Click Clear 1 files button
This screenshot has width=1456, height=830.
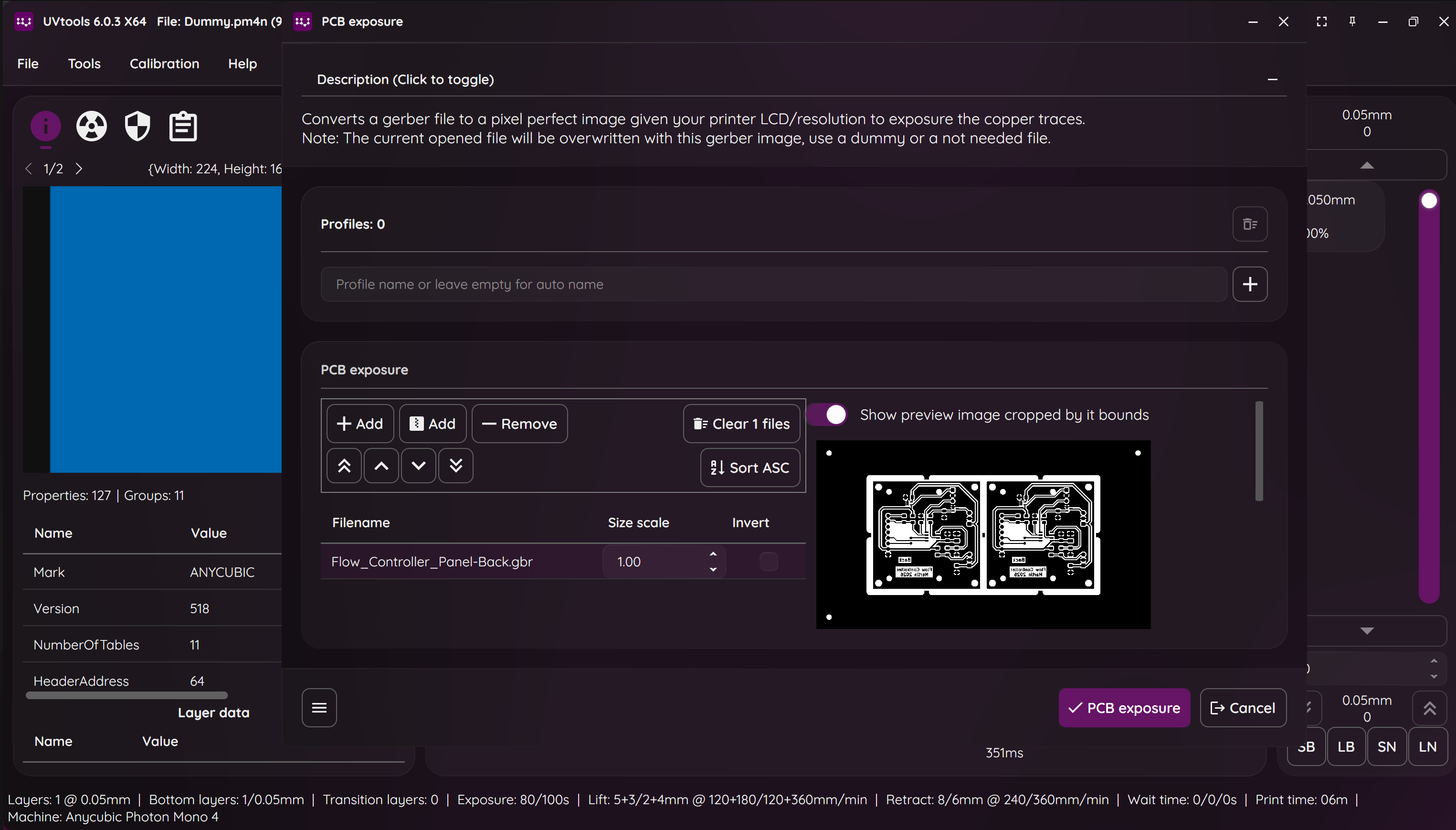[741, 424]
